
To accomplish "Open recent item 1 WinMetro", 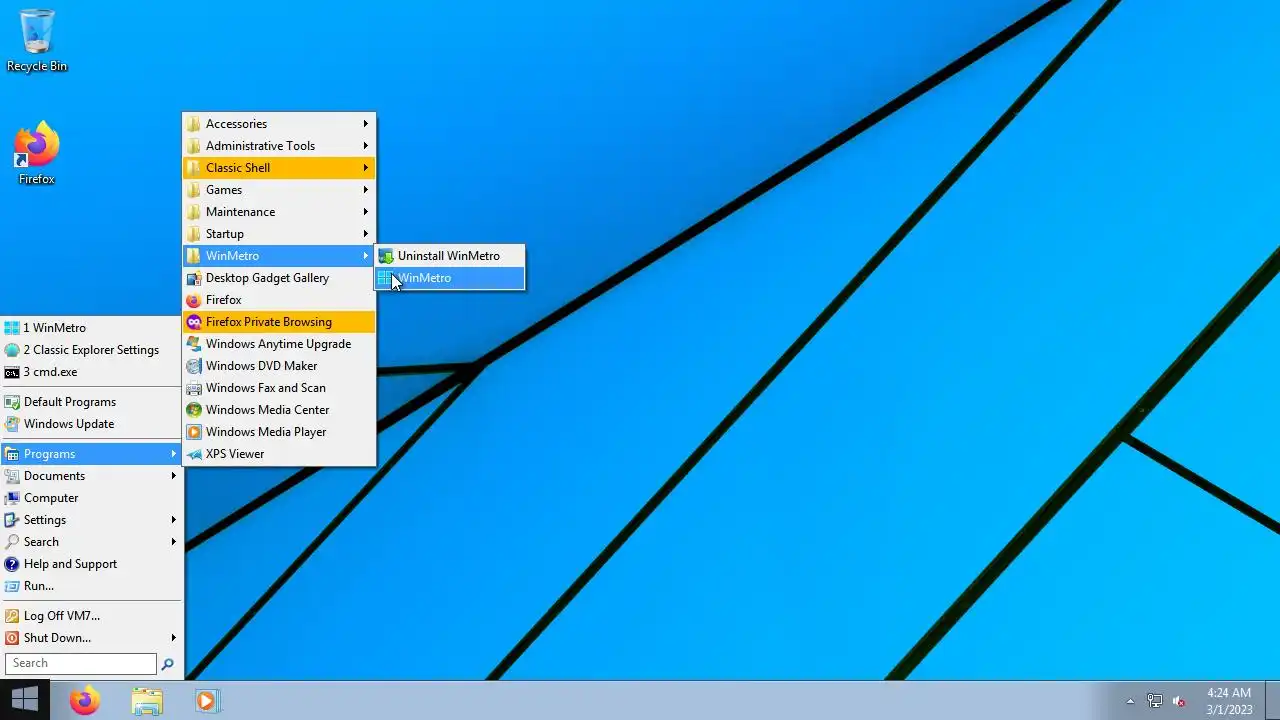I will point(91,328).
